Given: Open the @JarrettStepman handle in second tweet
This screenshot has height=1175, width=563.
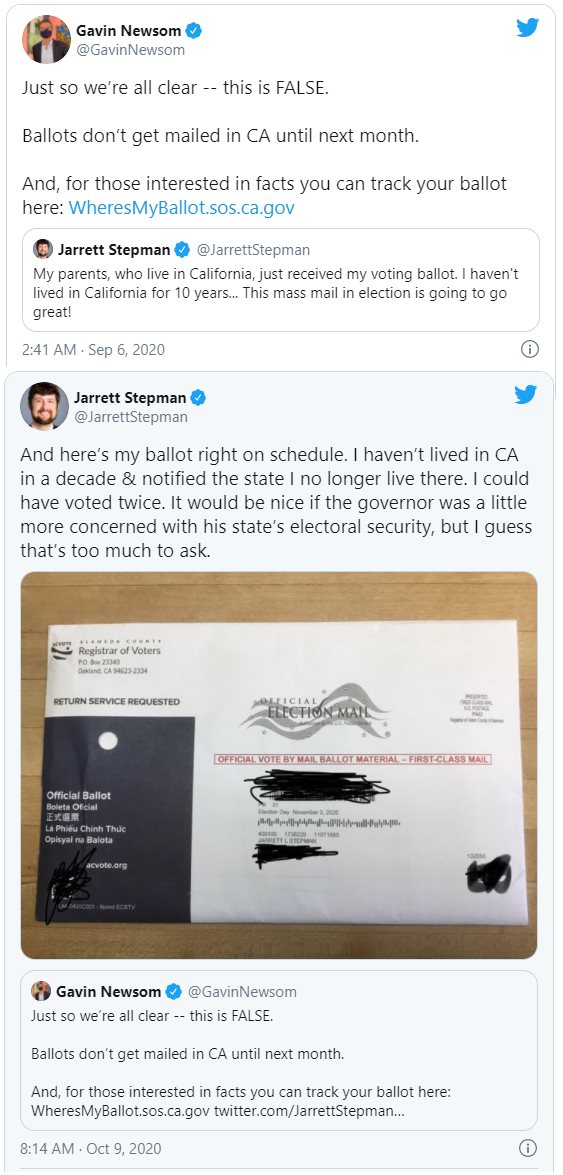Looking at the screenshot, I should [131, 417].
